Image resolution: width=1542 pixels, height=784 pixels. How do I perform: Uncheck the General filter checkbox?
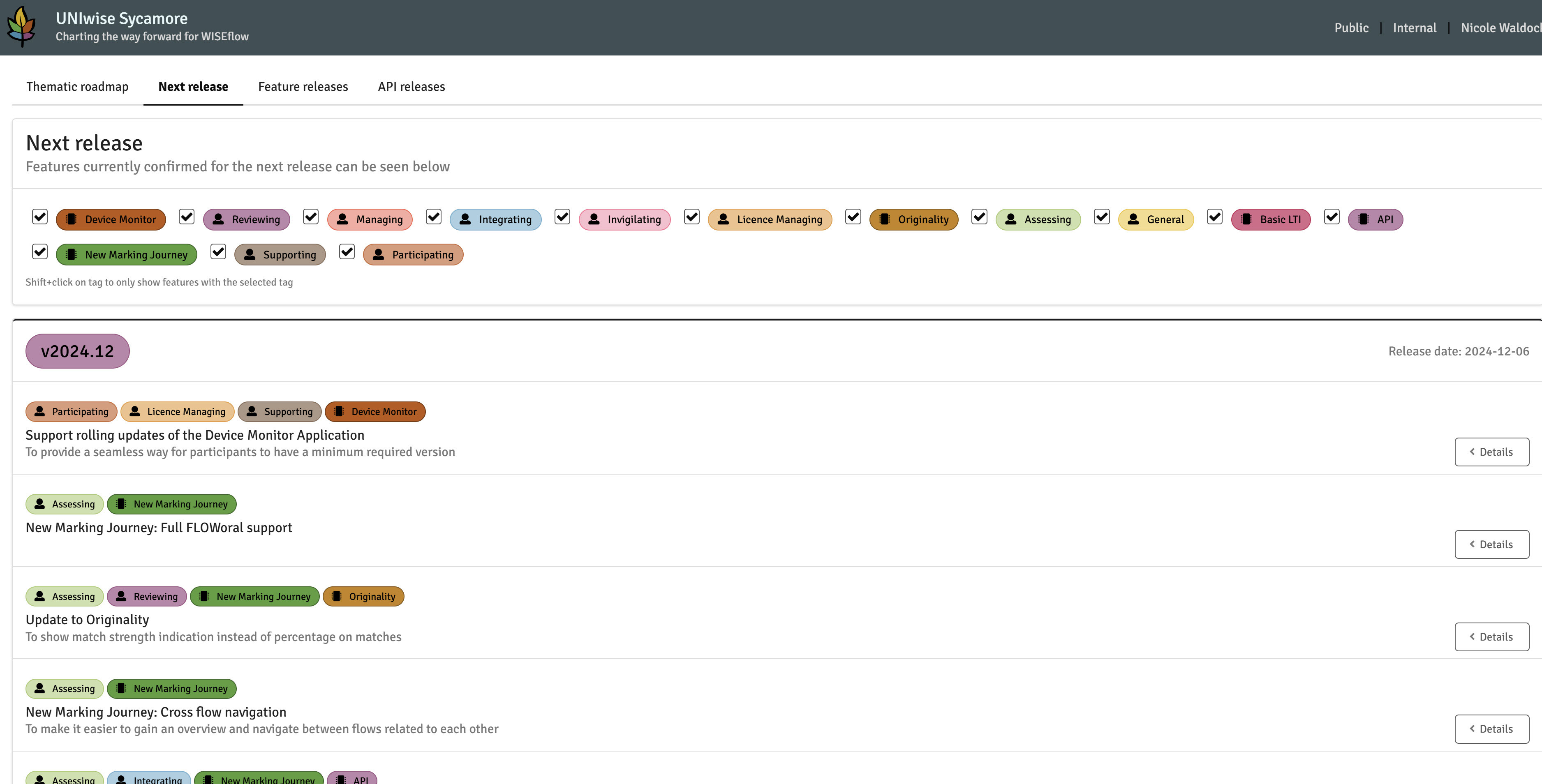1101,217
